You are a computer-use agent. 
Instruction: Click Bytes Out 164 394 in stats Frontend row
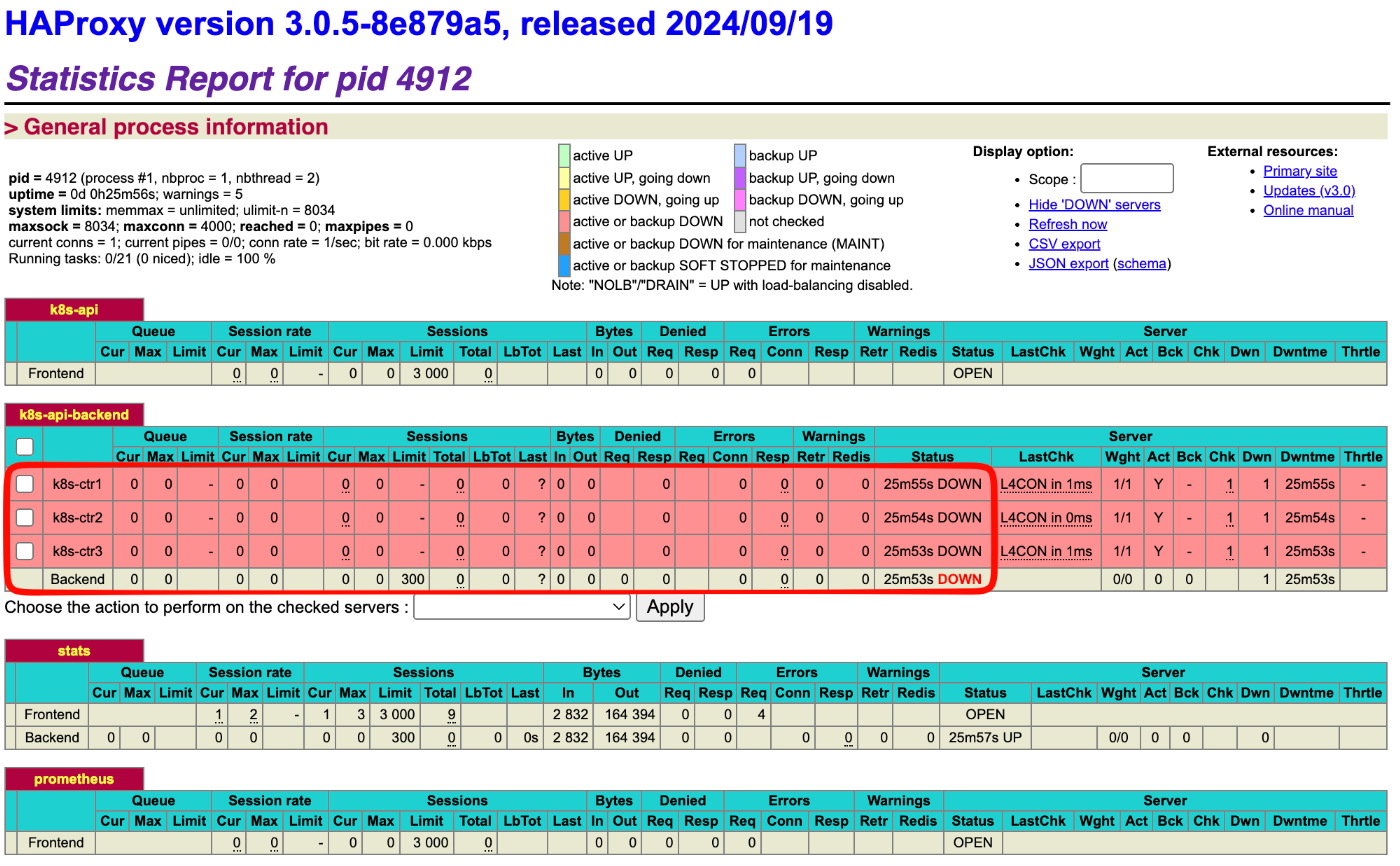point(627,714)
